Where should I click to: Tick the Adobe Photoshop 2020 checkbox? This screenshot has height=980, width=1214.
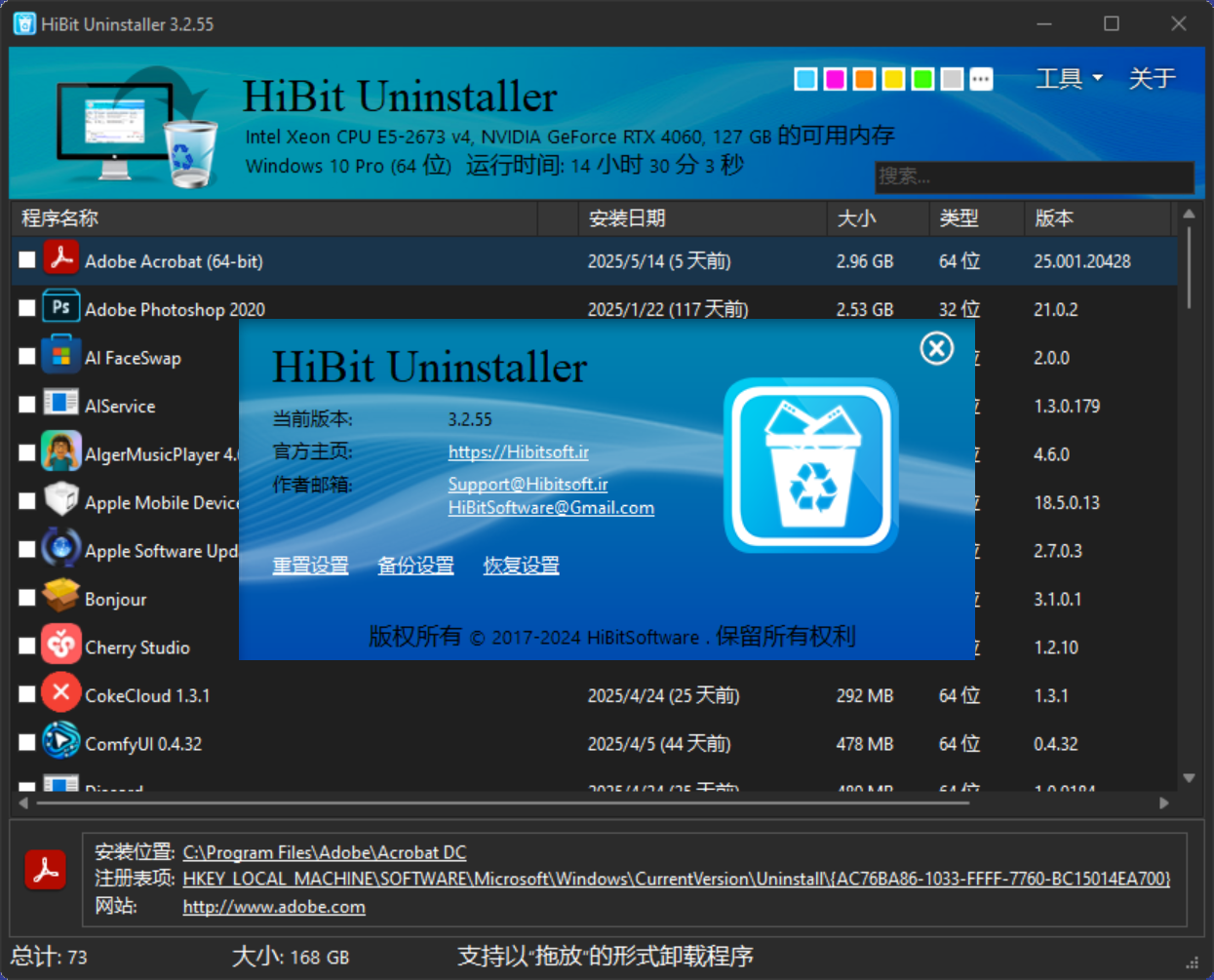click(x=27, y=308)
